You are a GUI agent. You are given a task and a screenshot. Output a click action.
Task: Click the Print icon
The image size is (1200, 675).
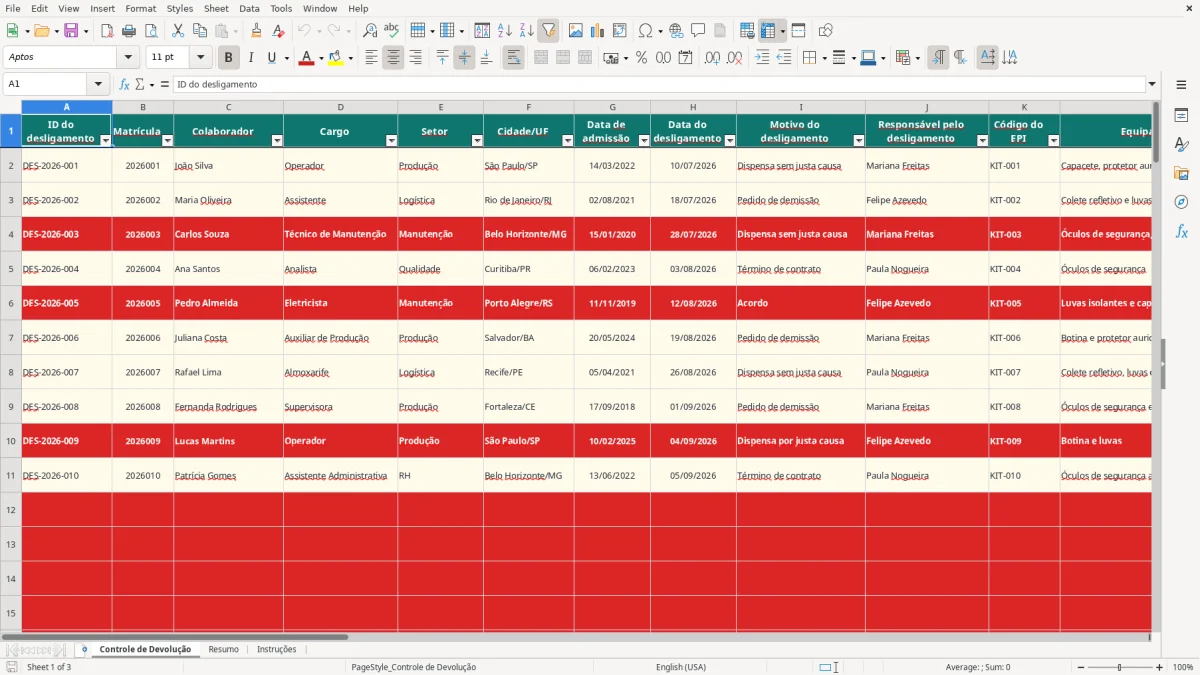(128, 31)
